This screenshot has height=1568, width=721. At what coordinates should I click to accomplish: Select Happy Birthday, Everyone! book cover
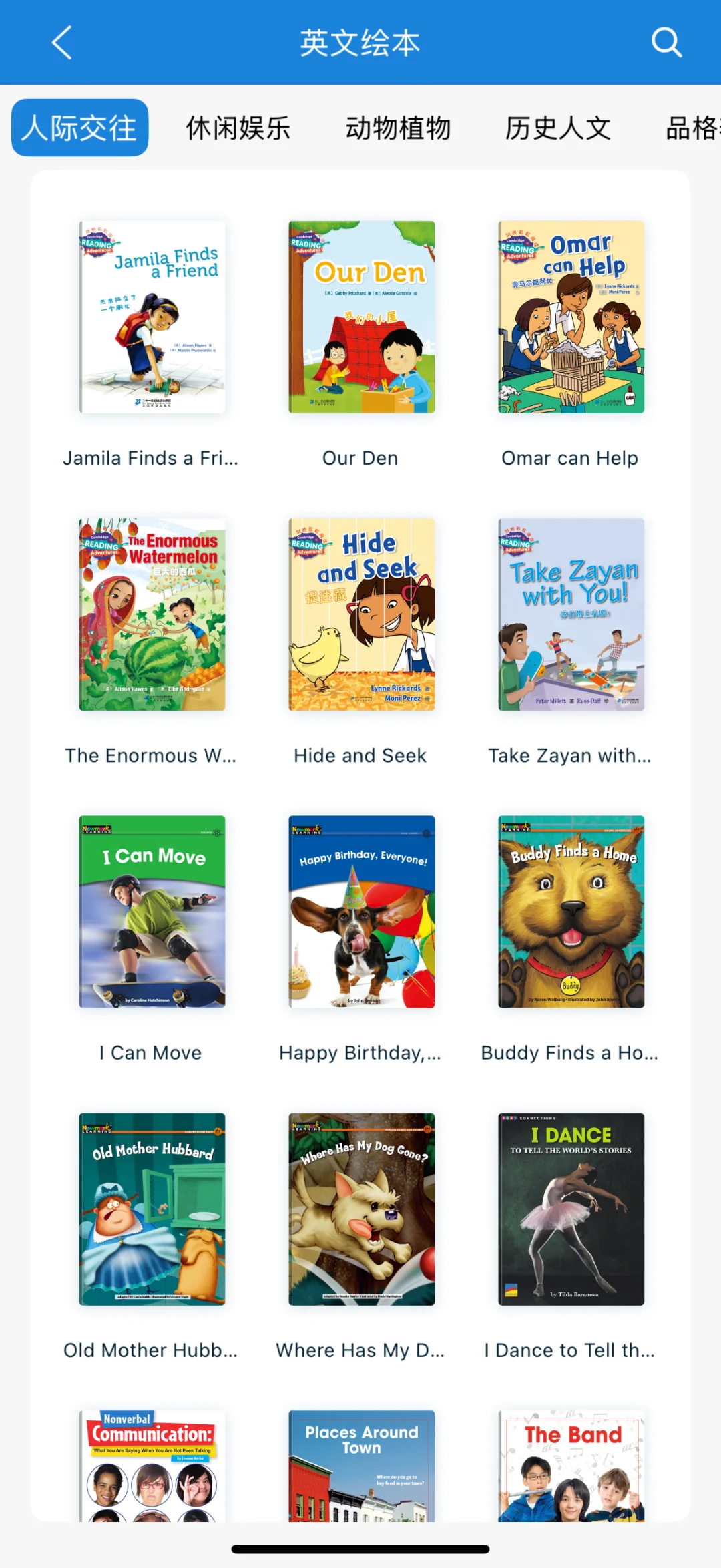[361, 912]
